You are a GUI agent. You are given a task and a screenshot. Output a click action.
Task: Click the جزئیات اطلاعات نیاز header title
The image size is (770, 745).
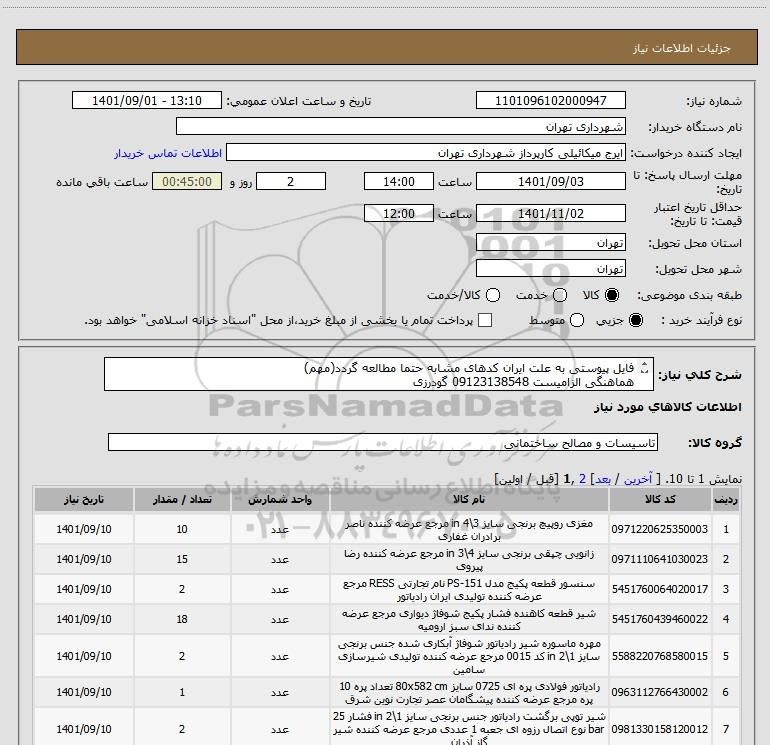click(682, 48)
